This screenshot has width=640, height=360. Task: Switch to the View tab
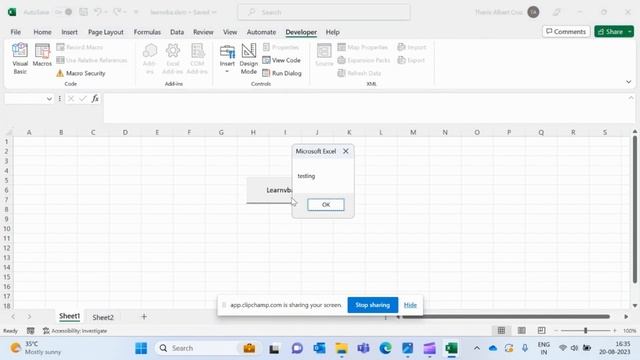(230, 32)
